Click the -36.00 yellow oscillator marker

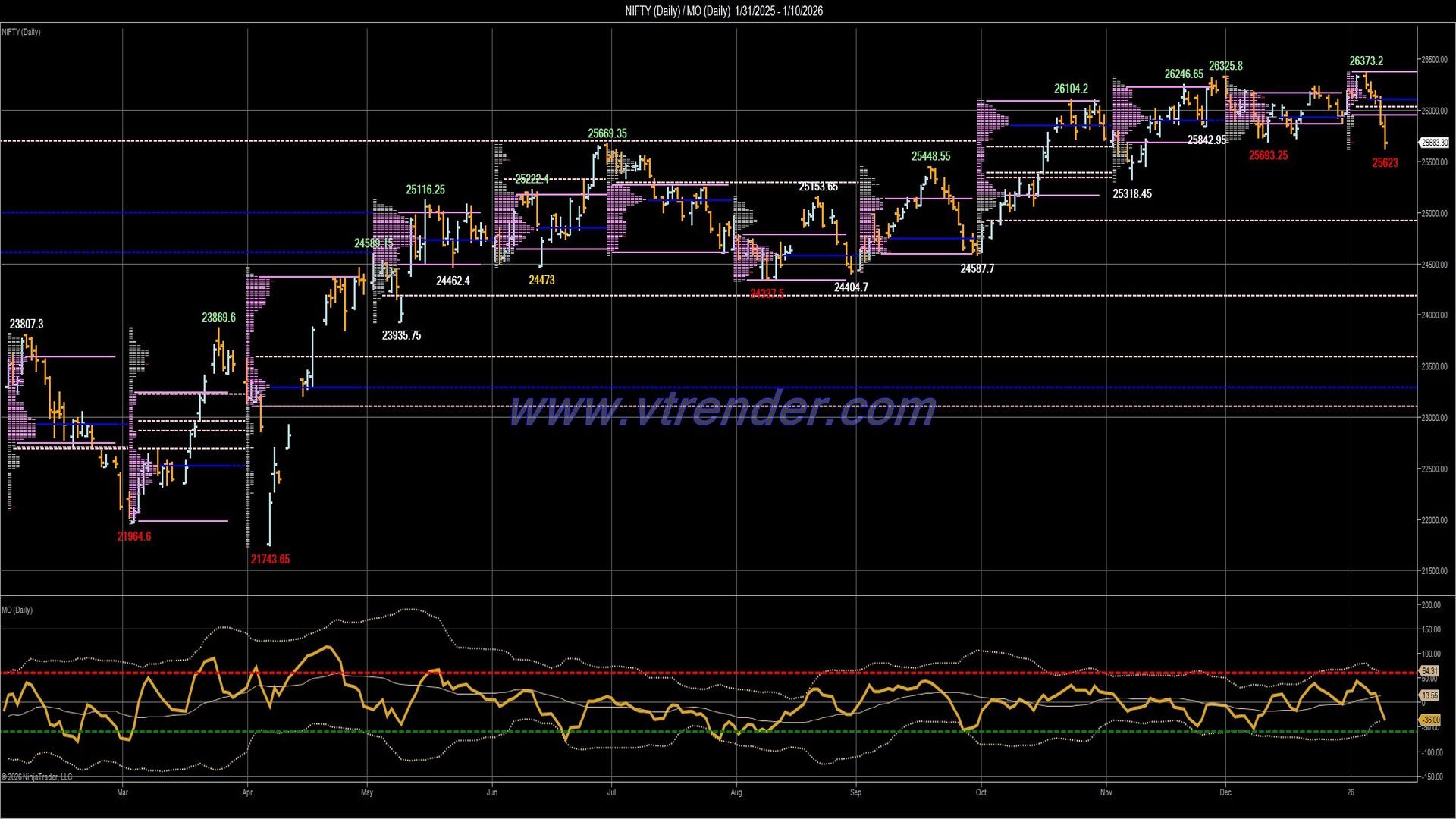pos(1430,720)
